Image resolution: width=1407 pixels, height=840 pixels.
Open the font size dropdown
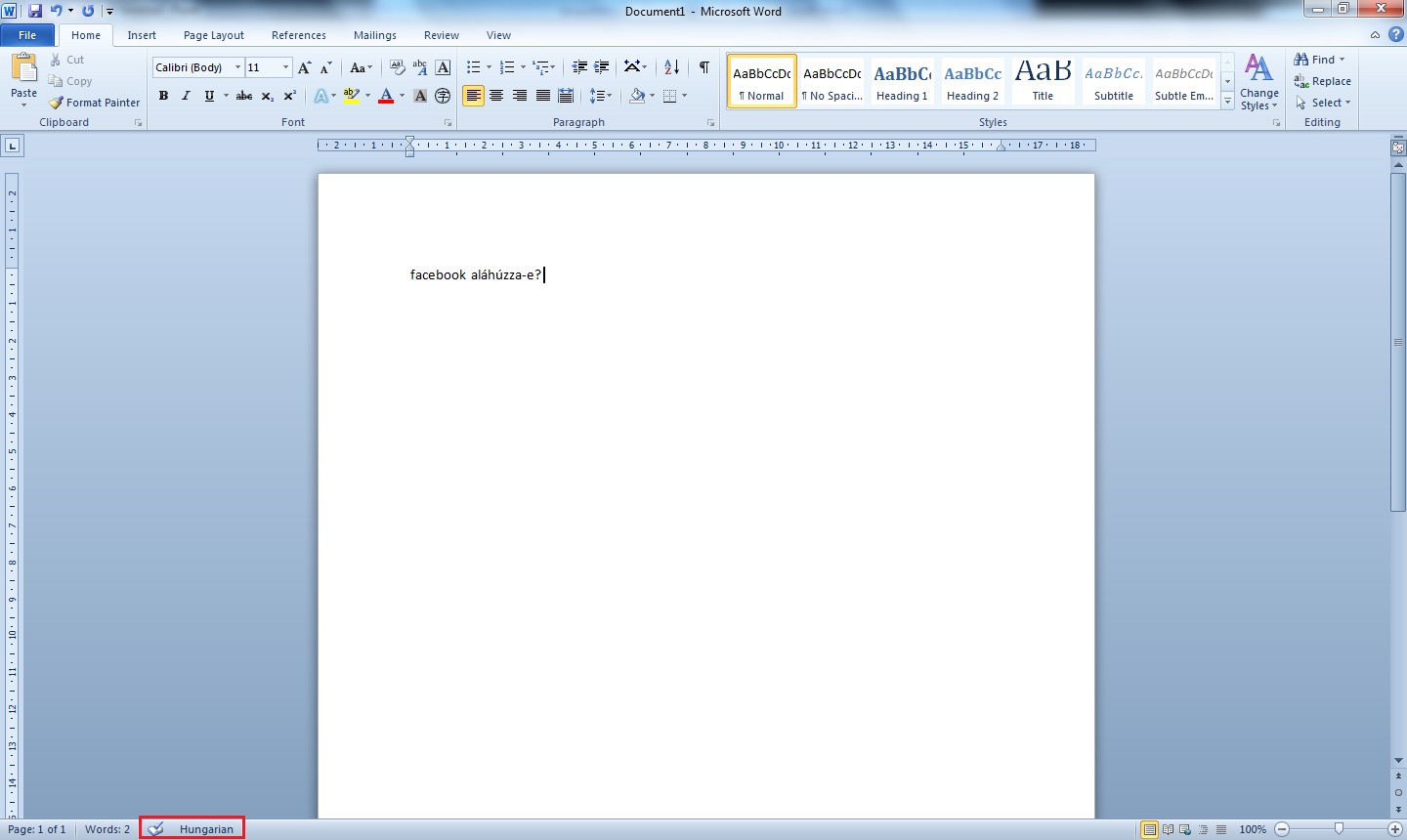(285, 67)
